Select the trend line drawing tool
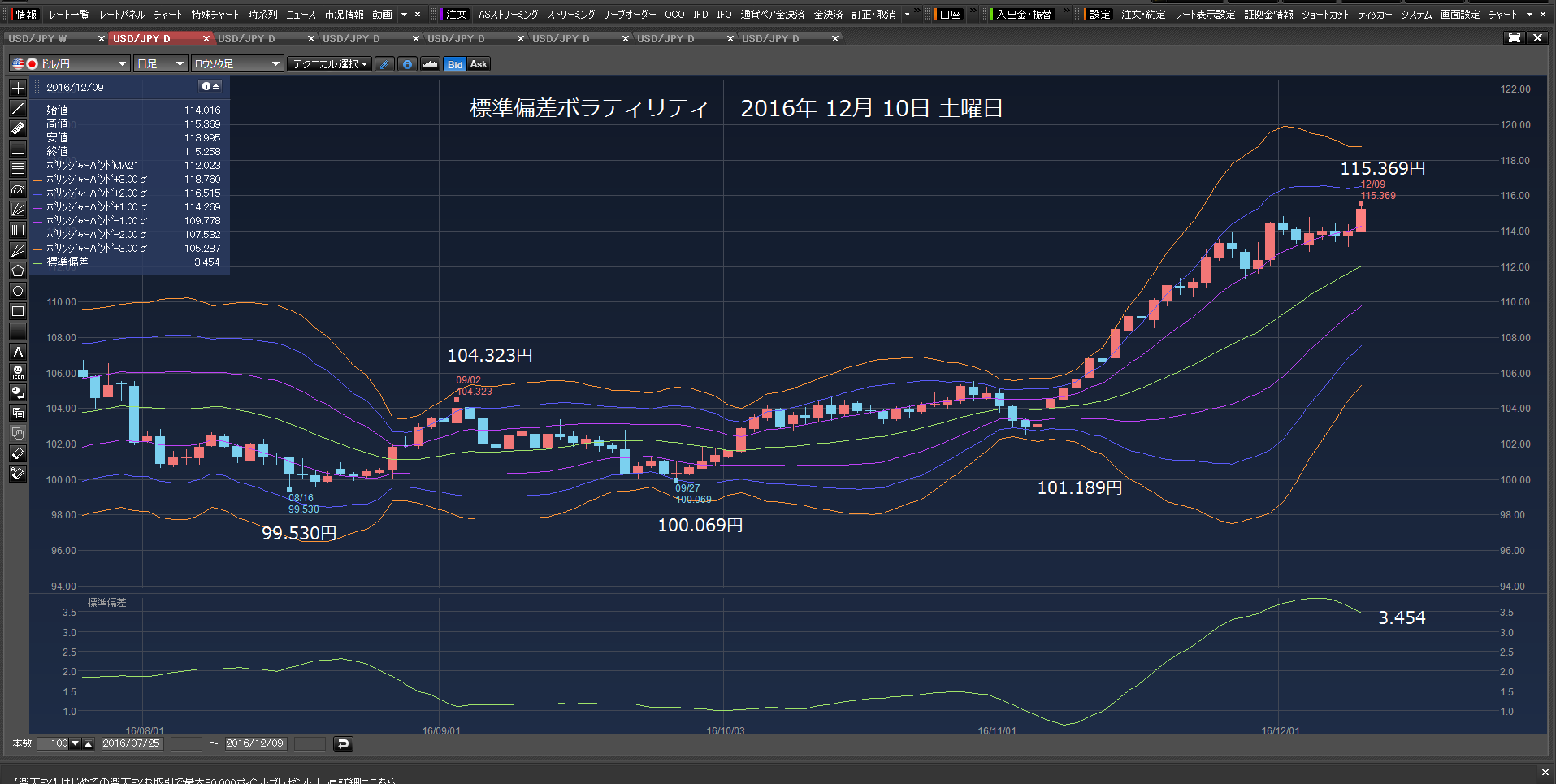 18,108
